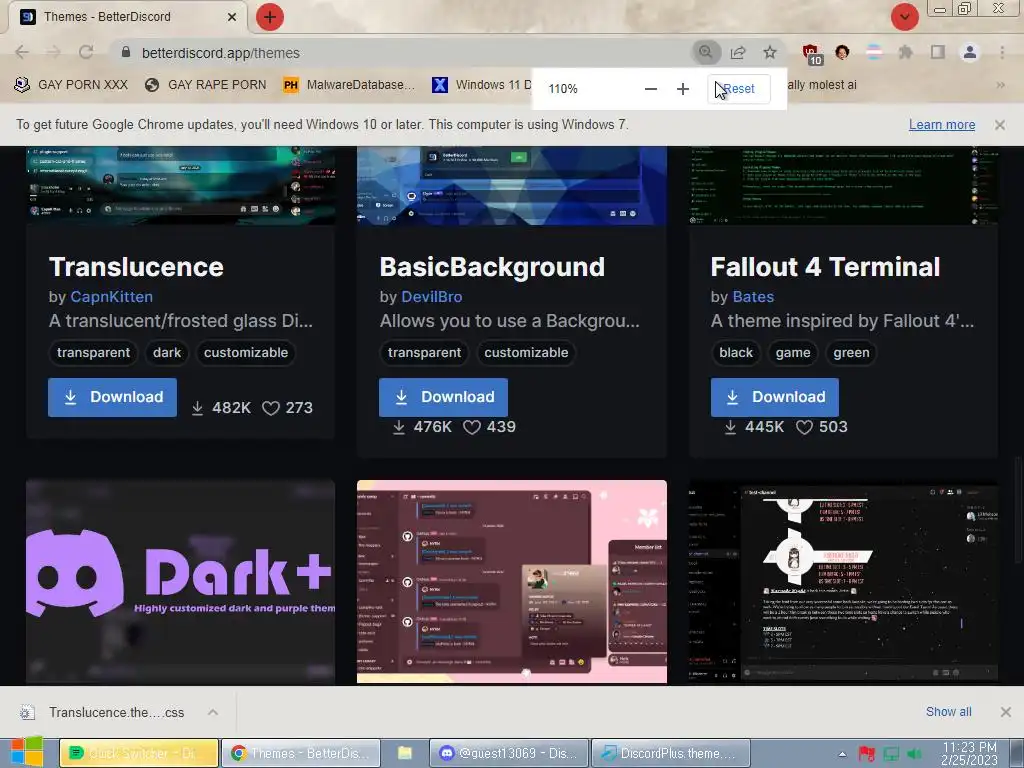Share this page via the share icon
The image size is (1024, 768).
[738, 52]
